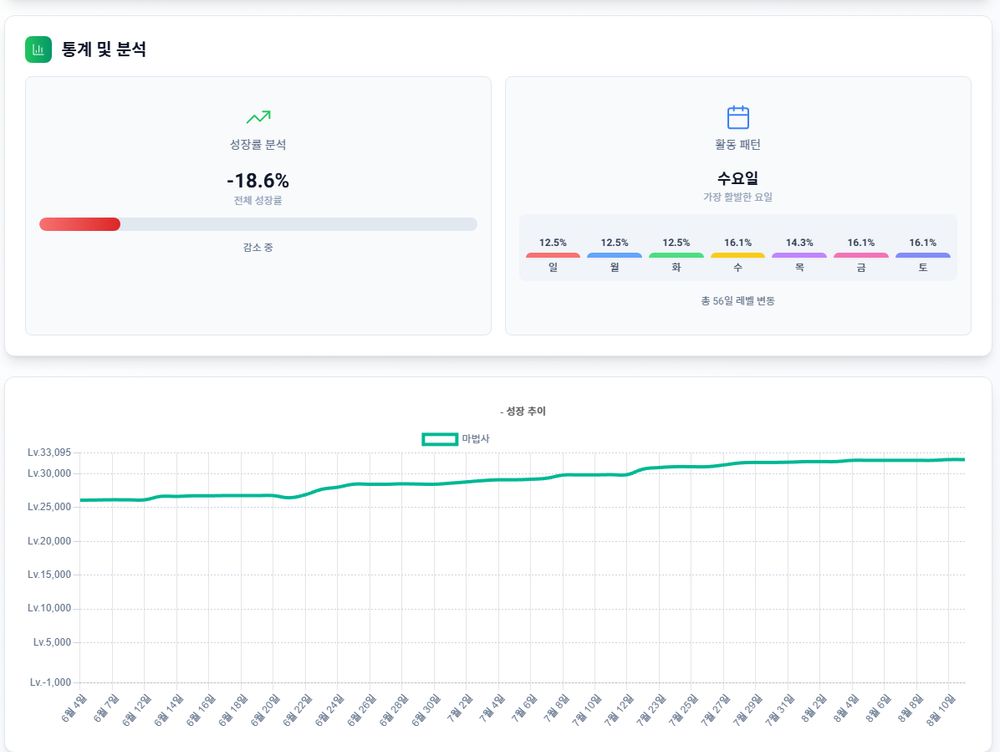Click the green growth trend arrow icon
1000x752 pixels.
[258, 117]
